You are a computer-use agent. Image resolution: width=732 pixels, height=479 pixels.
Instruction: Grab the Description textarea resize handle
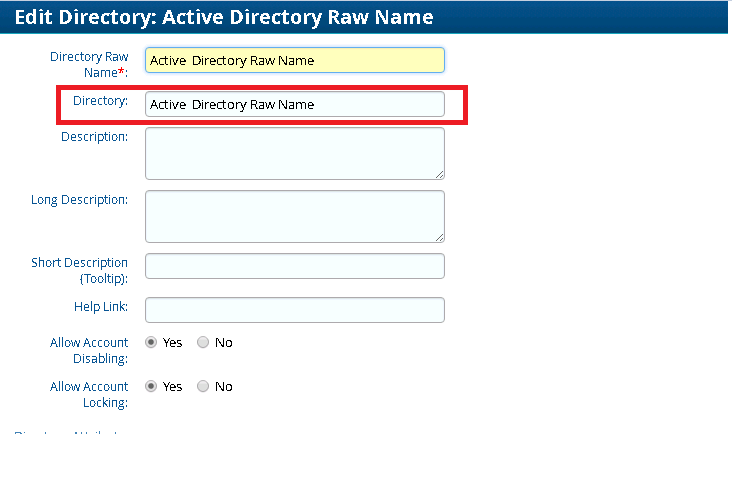coord(439,175)
